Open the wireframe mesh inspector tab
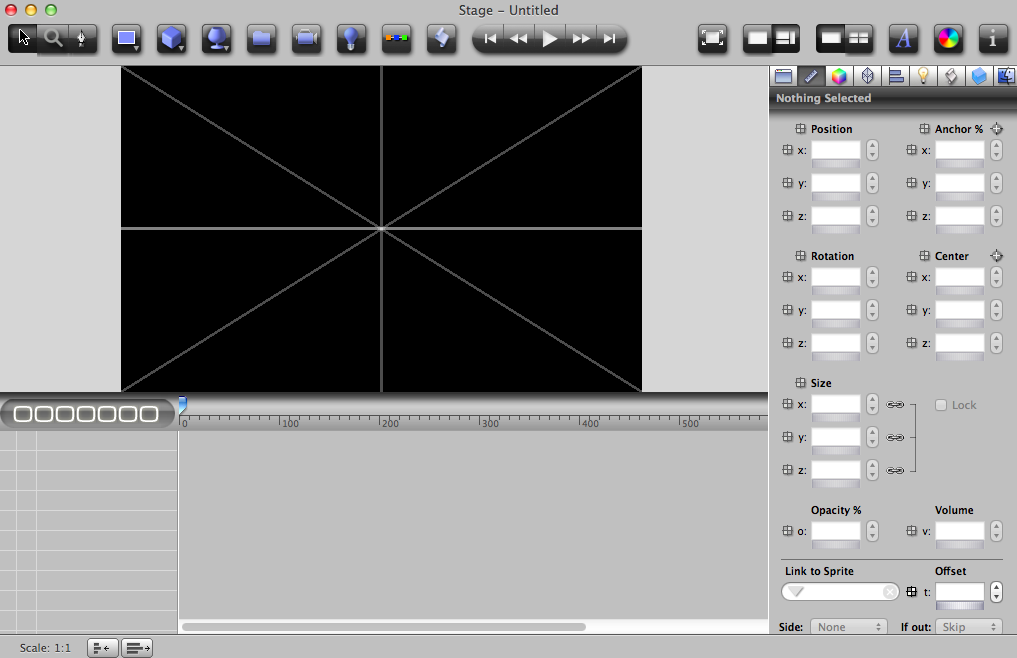Viewport: 1017px width, 658px height. pyautogui.click(x=867, y=77)
